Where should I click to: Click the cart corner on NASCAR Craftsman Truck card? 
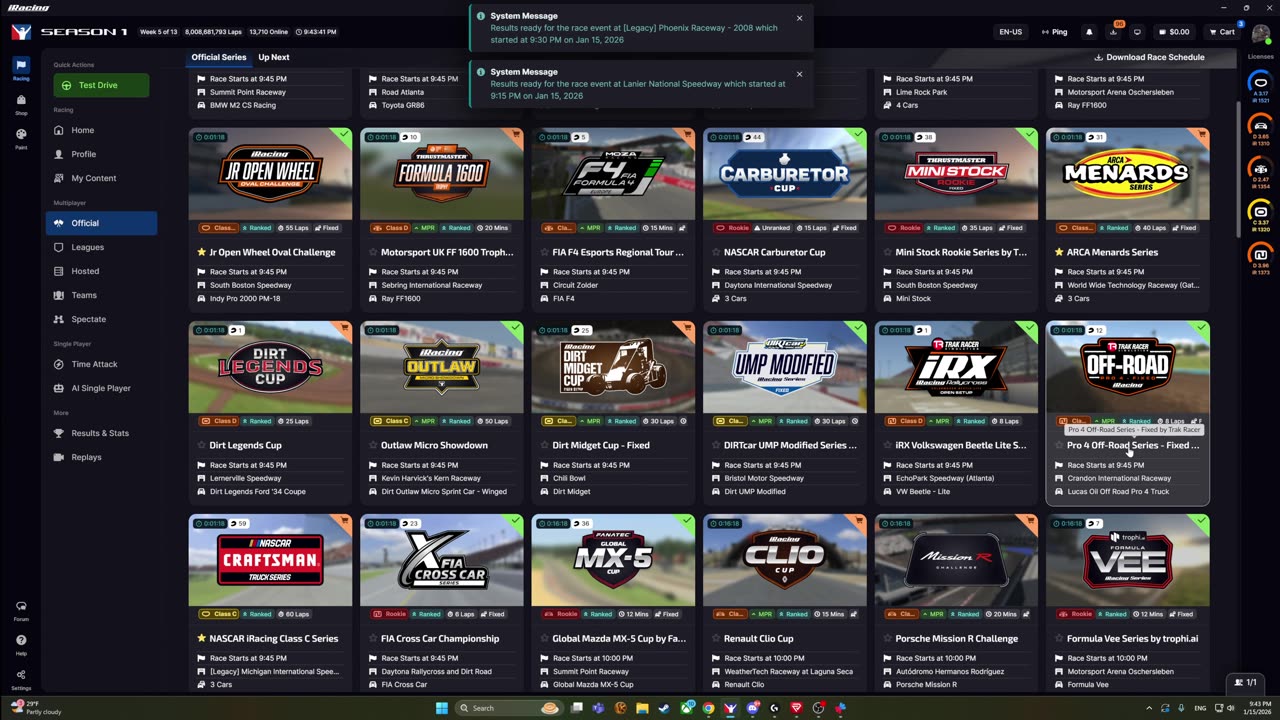(345, 519)
